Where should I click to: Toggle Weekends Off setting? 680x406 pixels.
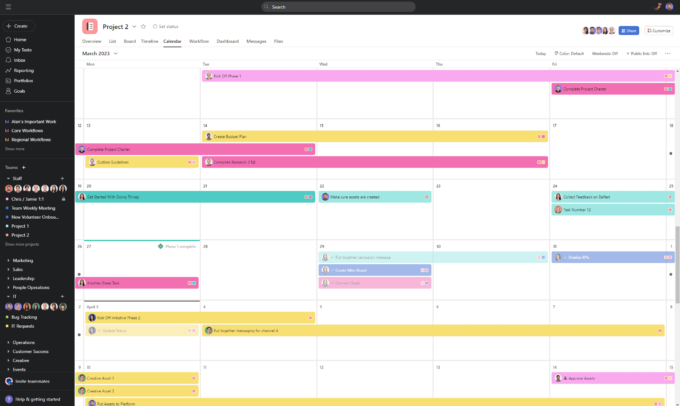pos(604,53)
